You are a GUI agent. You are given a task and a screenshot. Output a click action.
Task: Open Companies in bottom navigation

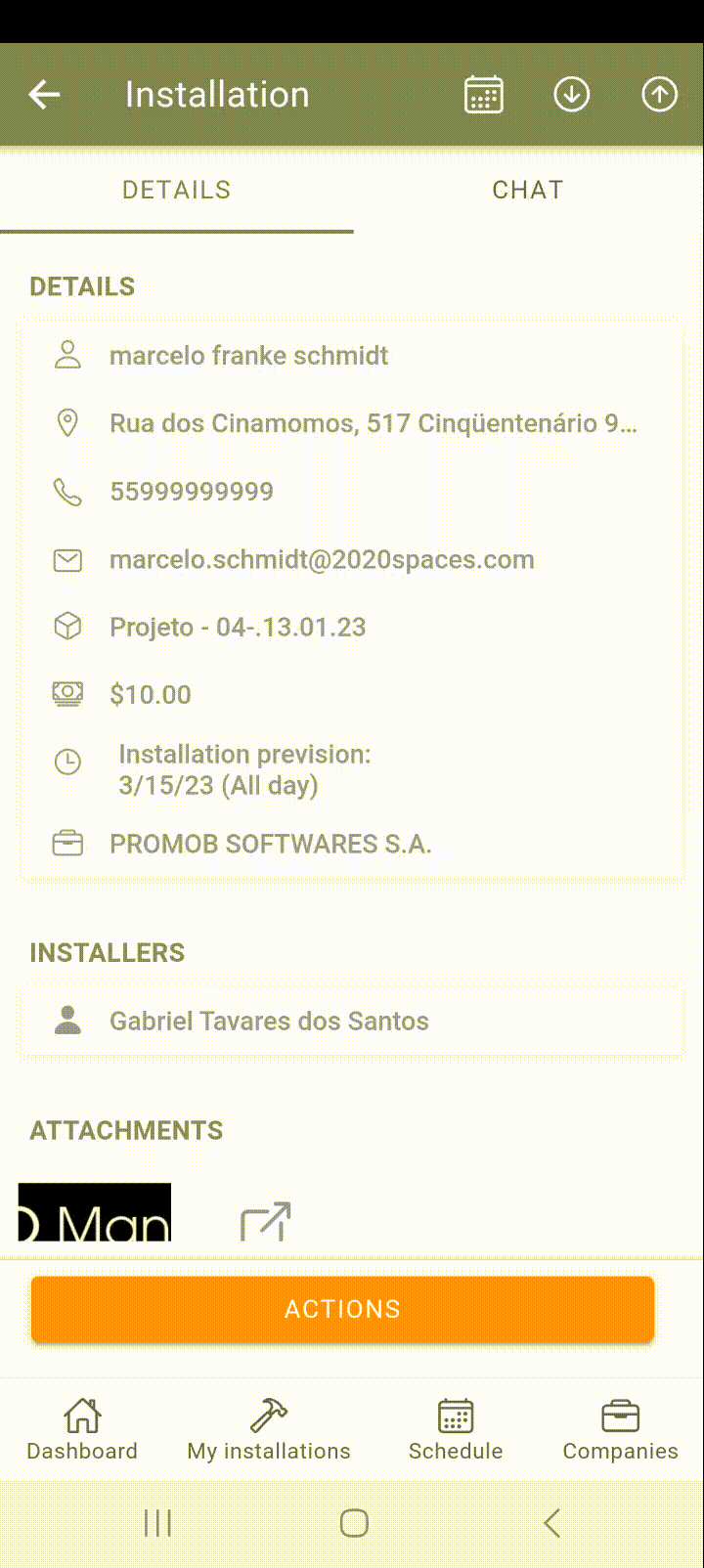(x=620, y=1430)
